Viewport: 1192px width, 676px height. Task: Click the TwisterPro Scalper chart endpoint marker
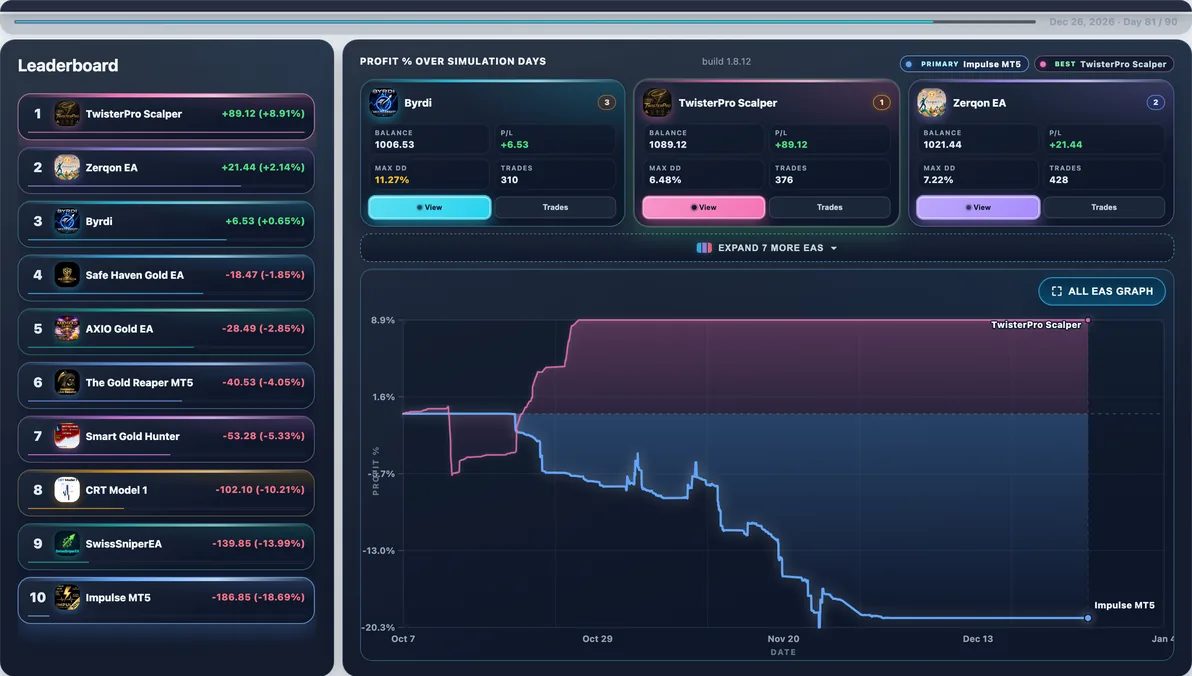click(x=1088, y=321)
